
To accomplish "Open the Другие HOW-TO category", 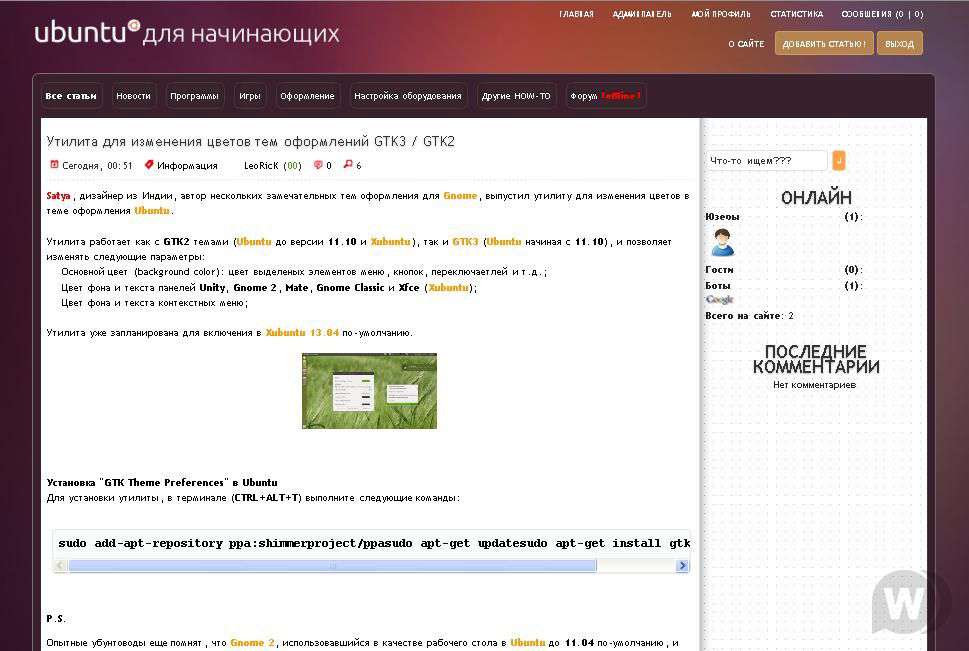I will pyautogui.click(x=516, y=96).
